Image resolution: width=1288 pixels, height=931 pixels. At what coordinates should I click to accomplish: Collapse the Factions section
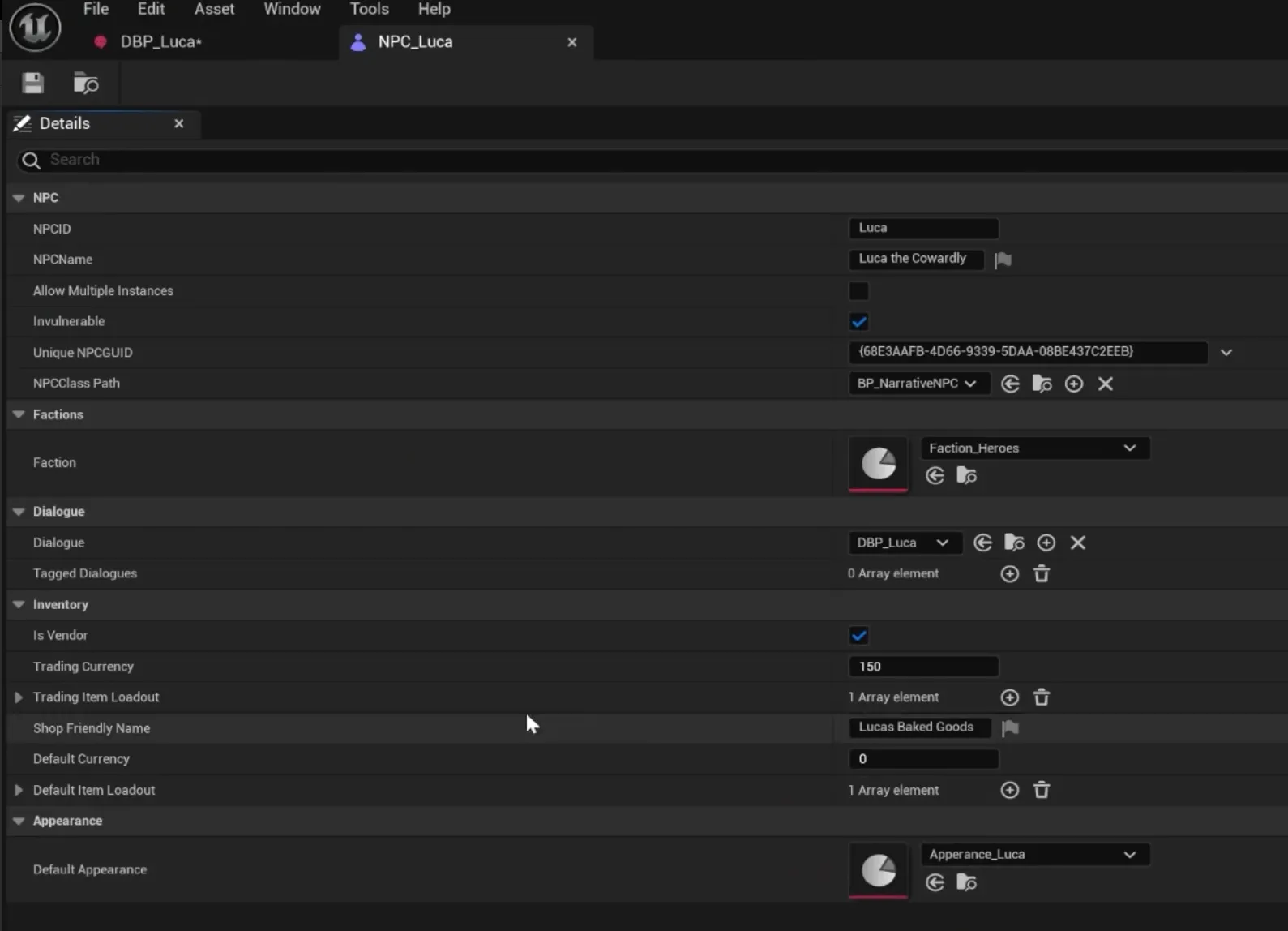(x=19, y=414)
